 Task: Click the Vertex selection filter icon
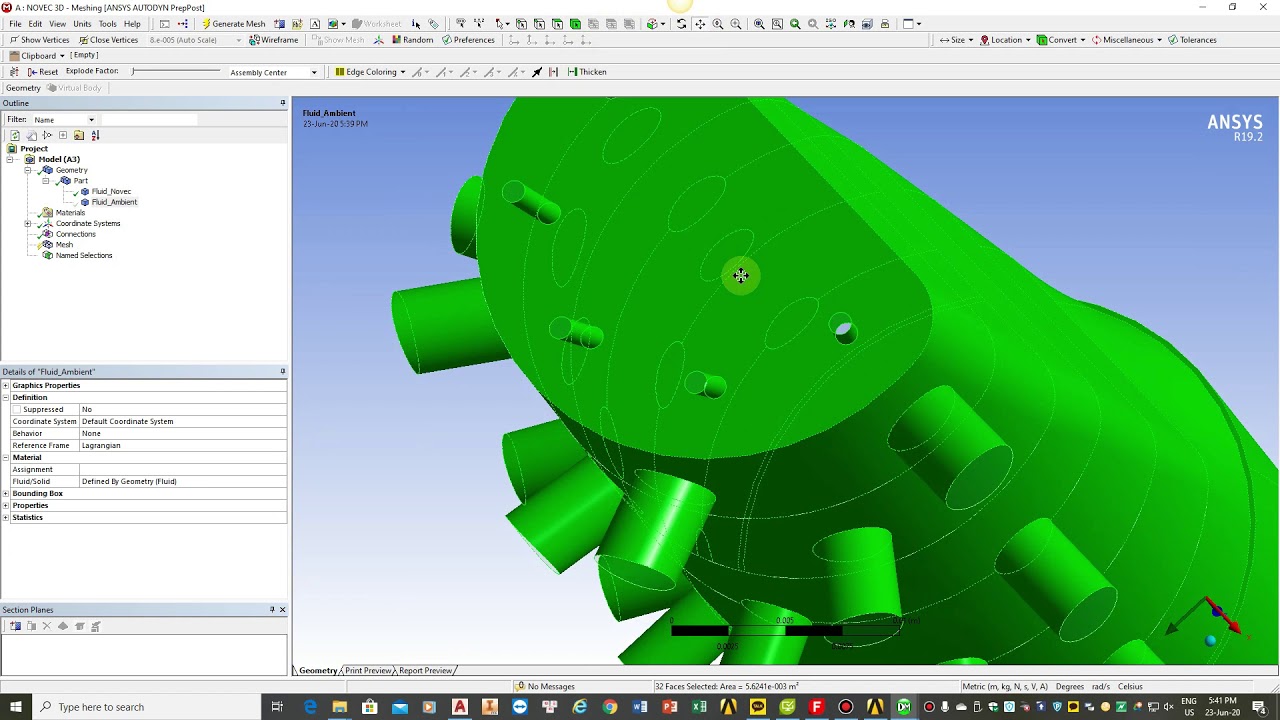click(521, 24)
